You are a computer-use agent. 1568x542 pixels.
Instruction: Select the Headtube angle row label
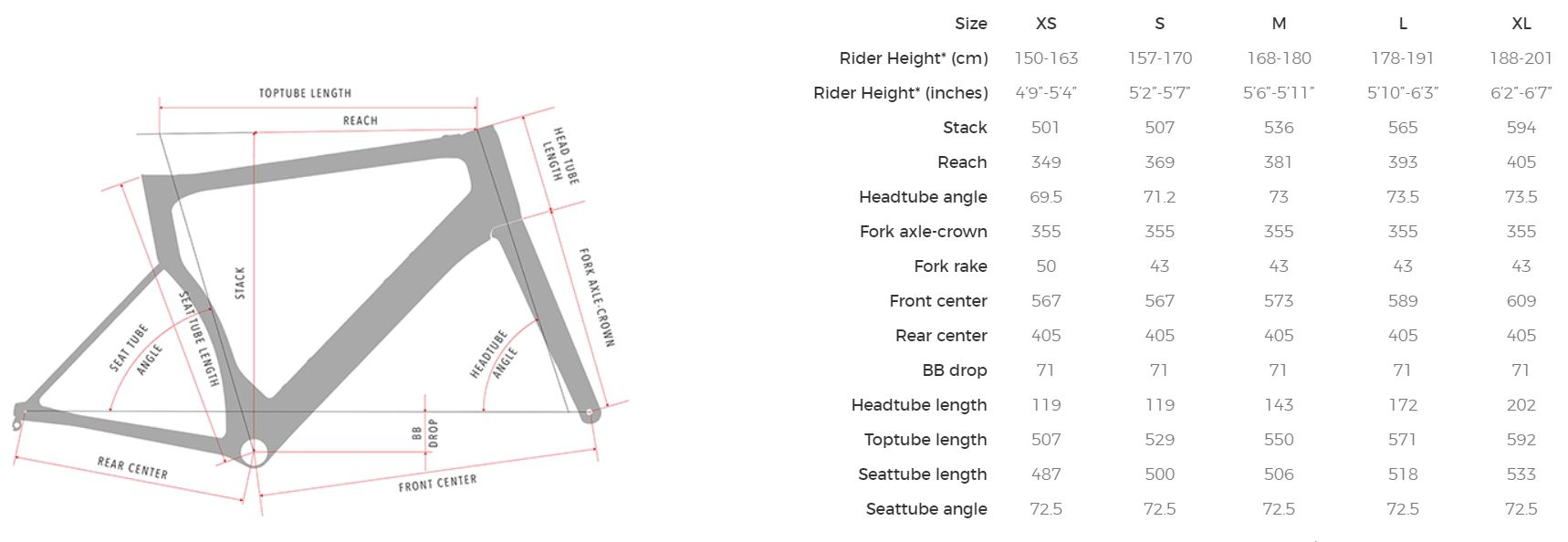tap(923, 197)
